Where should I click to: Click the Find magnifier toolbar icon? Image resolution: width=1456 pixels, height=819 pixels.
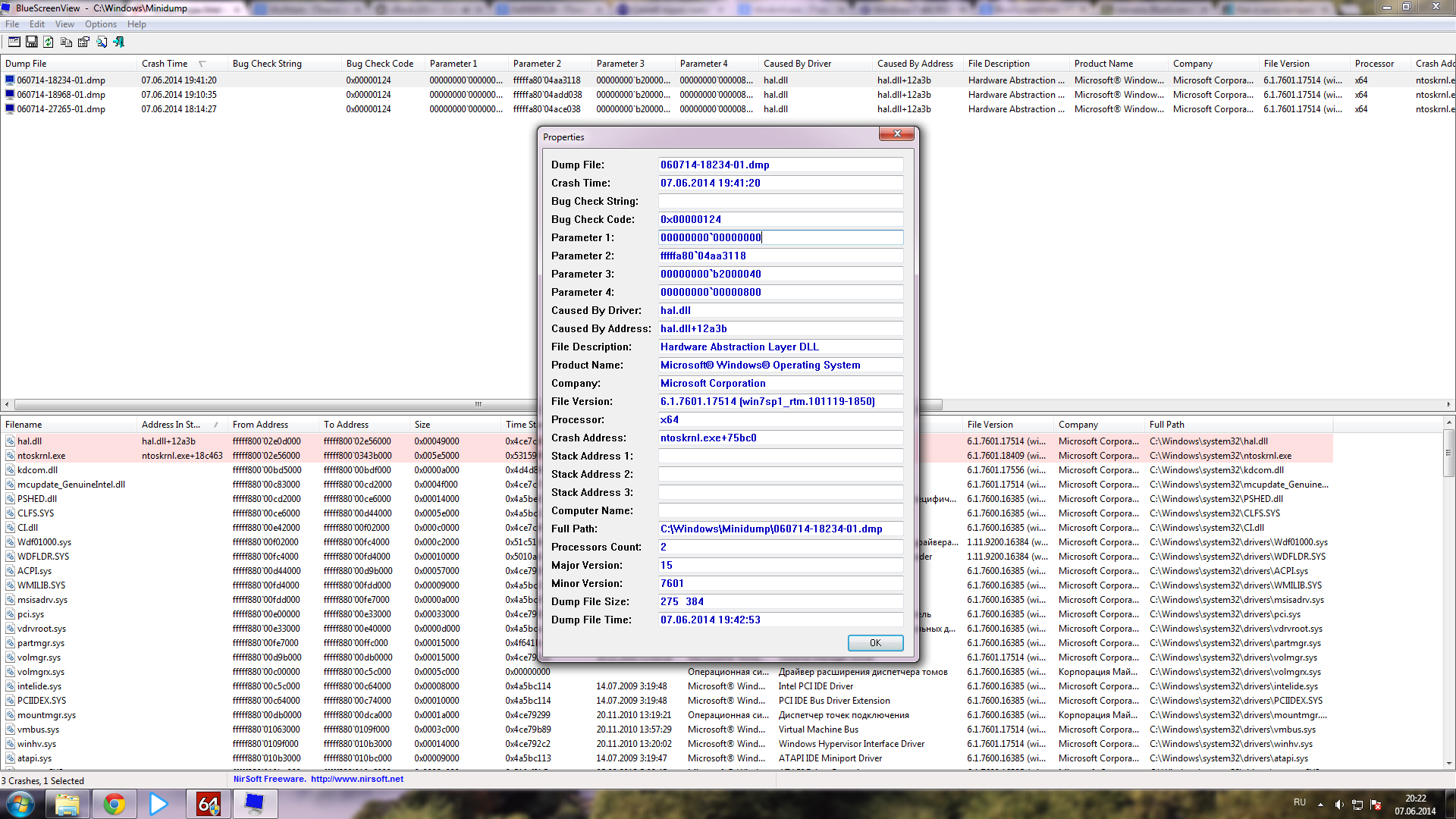[x=101, y=42]
